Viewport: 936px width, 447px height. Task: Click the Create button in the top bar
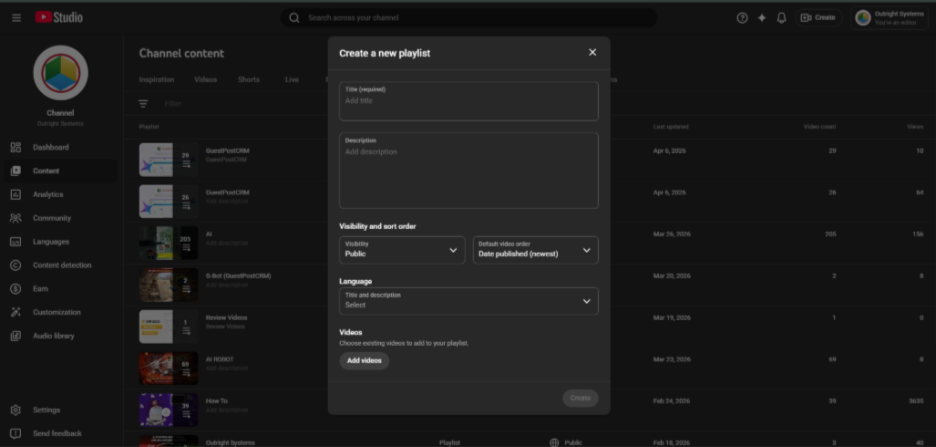pyautogui.click(x=818, y=18)
